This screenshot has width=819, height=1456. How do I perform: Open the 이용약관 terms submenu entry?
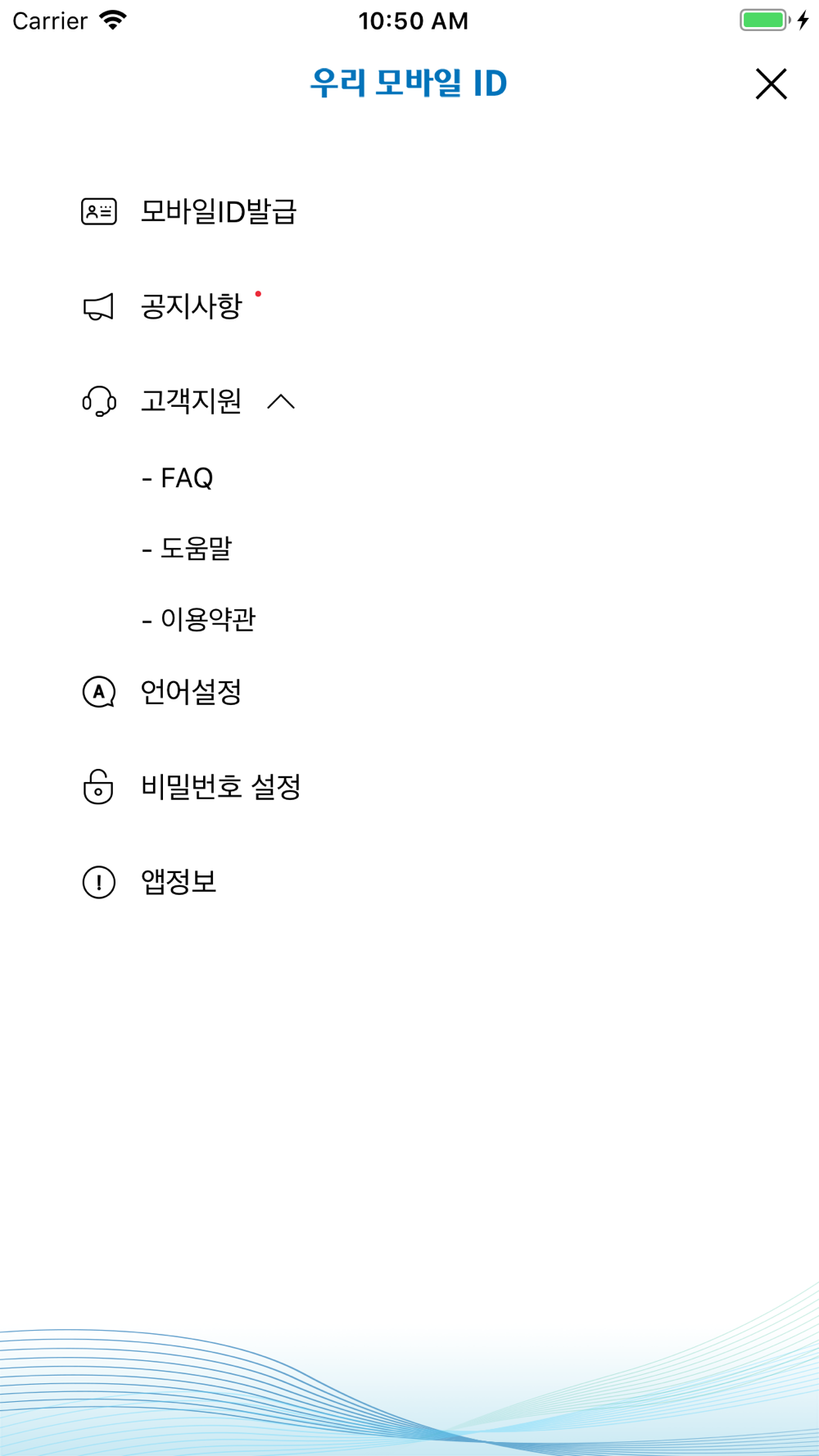(x=198, y=619)
